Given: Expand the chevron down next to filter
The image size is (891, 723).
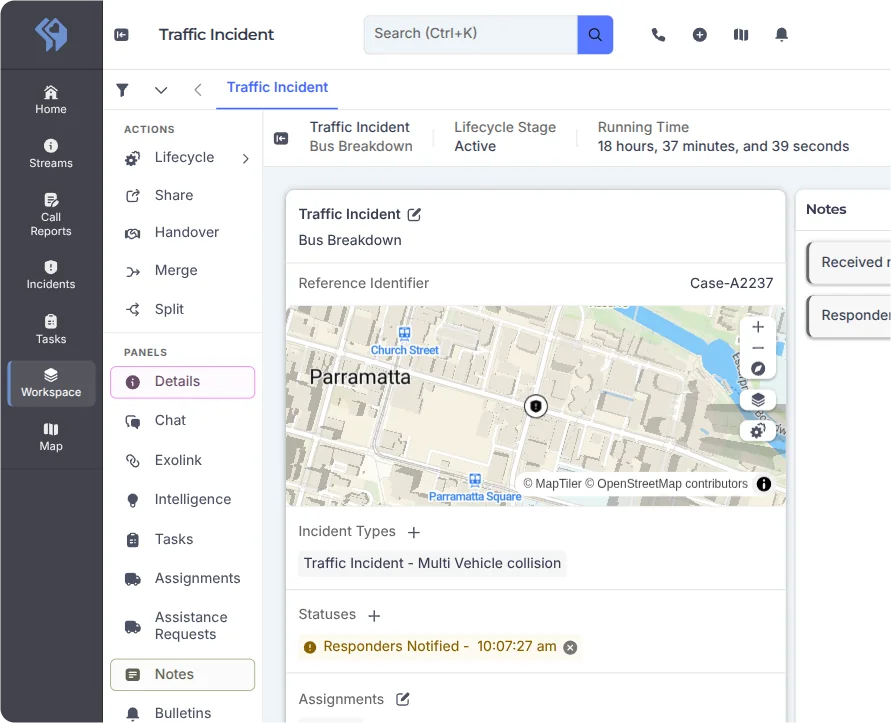Looking at the screenshot, I should click(161, 90).
